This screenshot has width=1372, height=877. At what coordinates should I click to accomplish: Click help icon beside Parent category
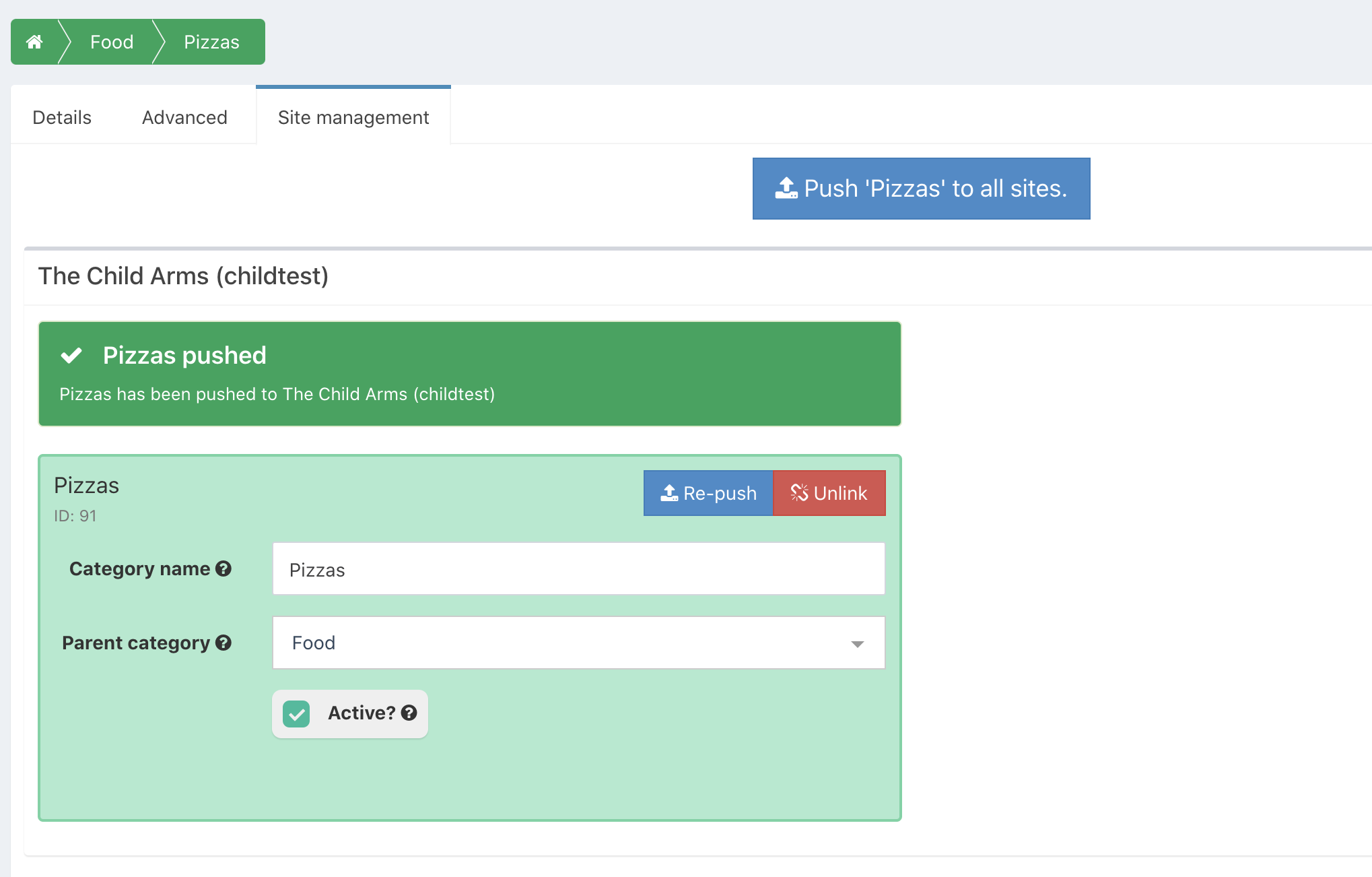click(224, 643)
